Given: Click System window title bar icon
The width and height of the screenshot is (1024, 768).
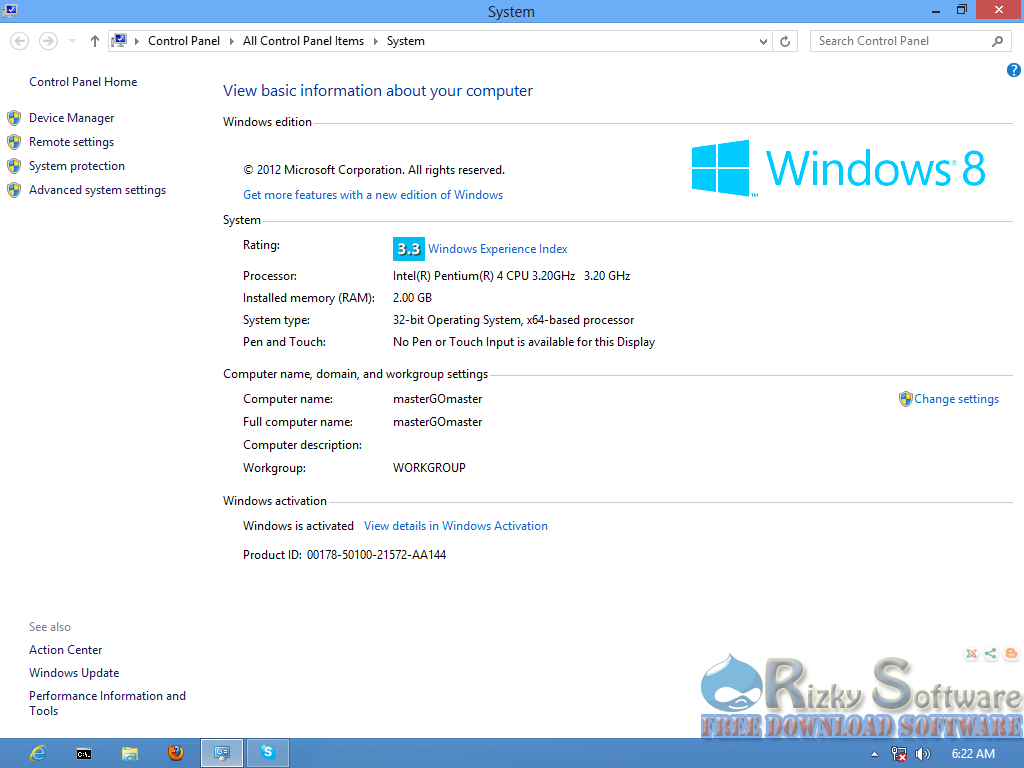Looking at the screenshot, I should click(x=9, y=10).
